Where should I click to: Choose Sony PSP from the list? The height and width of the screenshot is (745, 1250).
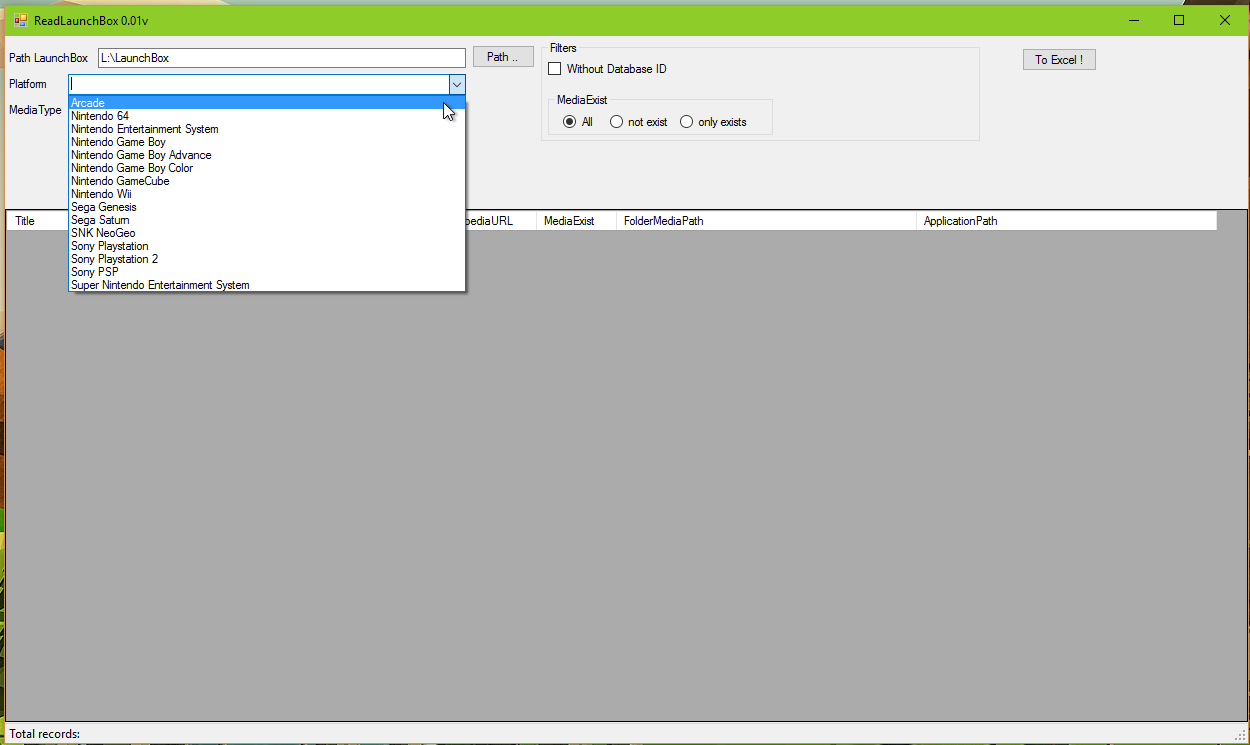pyautogui.click(x=267, y=272)
